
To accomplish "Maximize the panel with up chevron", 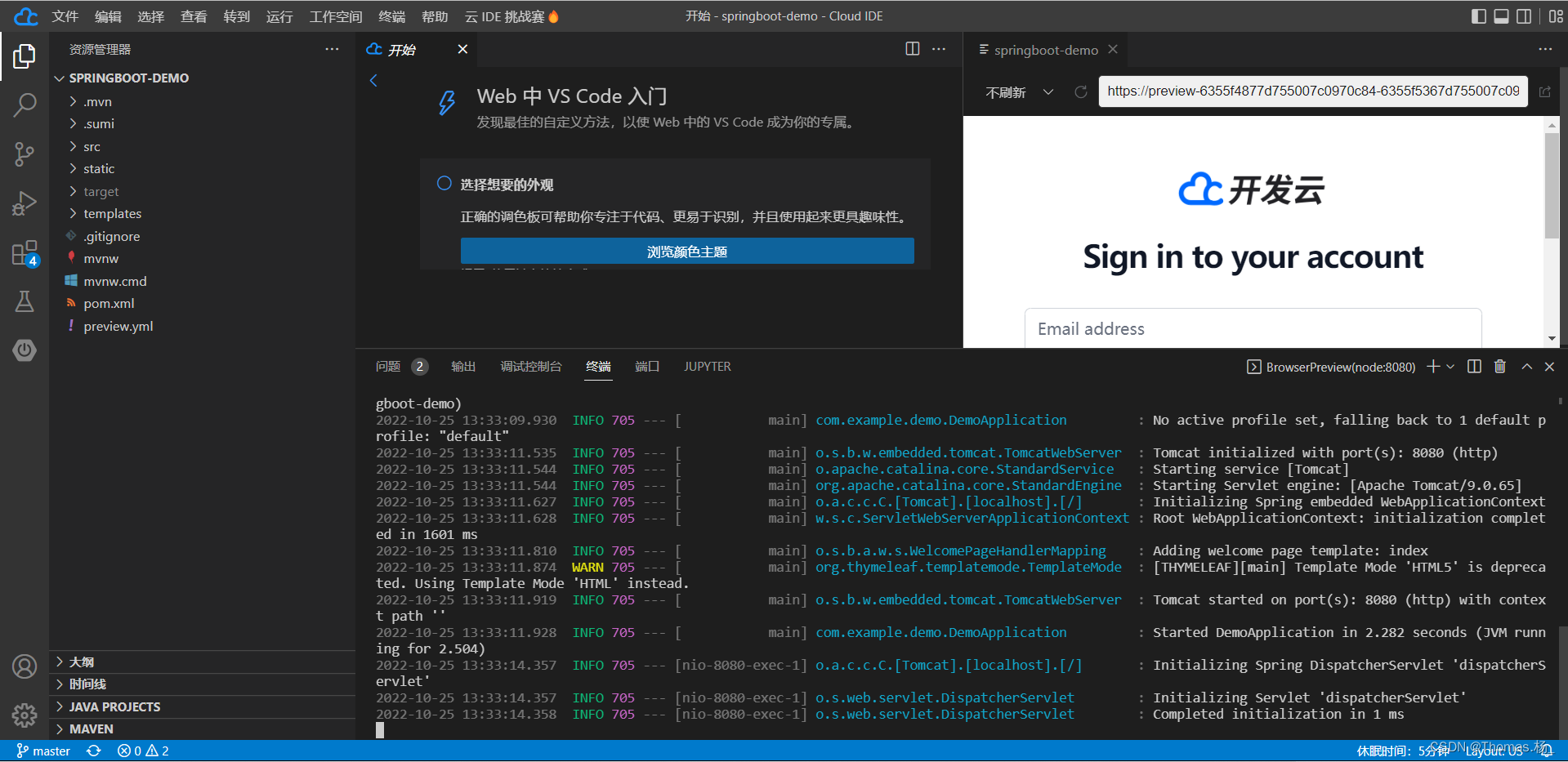I will click(x=1526, y=367).
